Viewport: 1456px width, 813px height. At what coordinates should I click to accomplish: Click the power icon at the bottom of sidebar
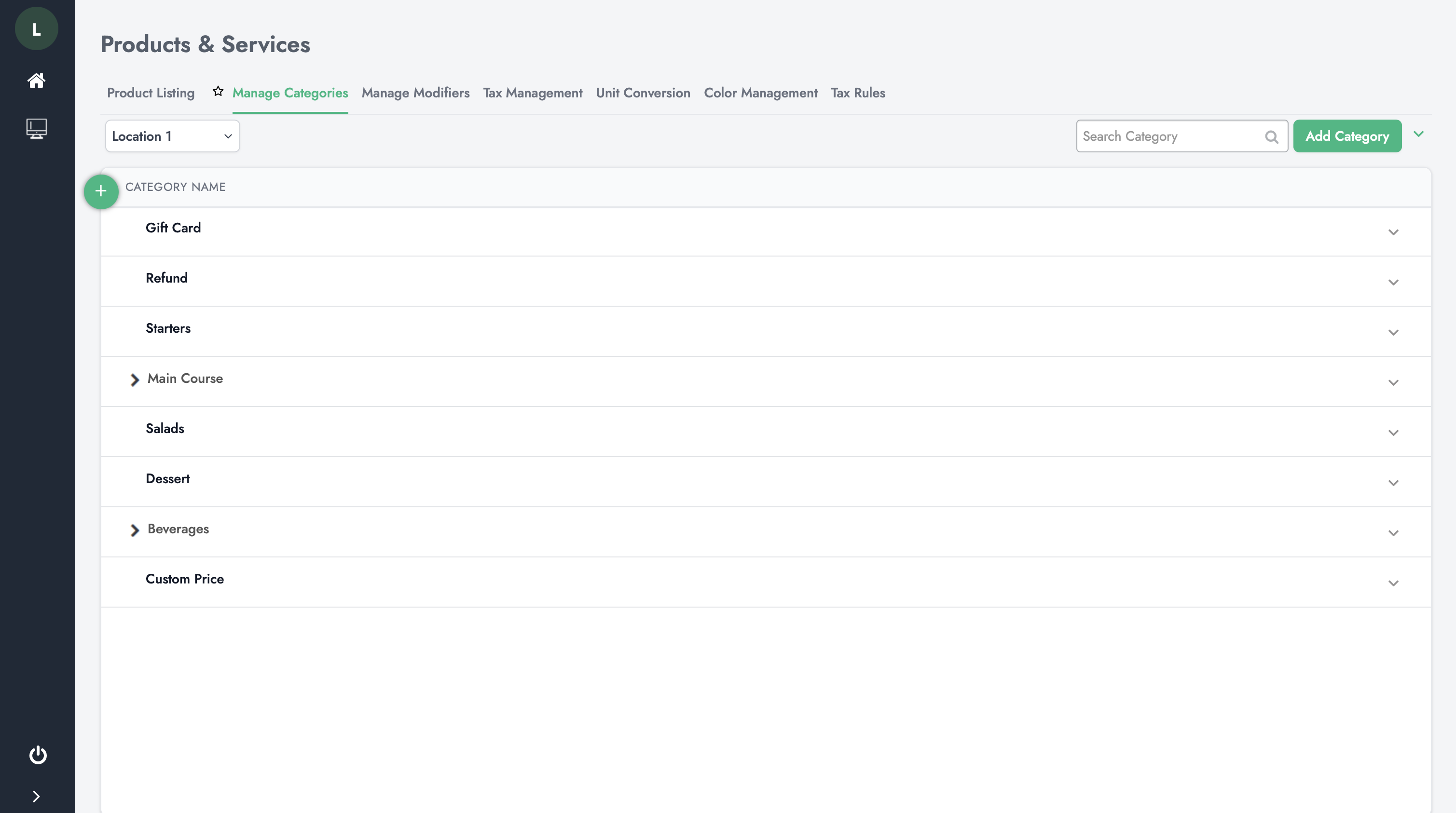click(37, 756)
